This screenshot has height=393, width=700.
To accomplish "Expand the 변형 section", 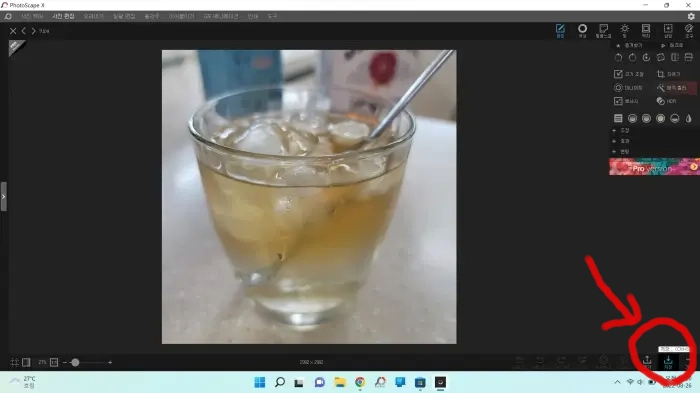I will [621, 152].
